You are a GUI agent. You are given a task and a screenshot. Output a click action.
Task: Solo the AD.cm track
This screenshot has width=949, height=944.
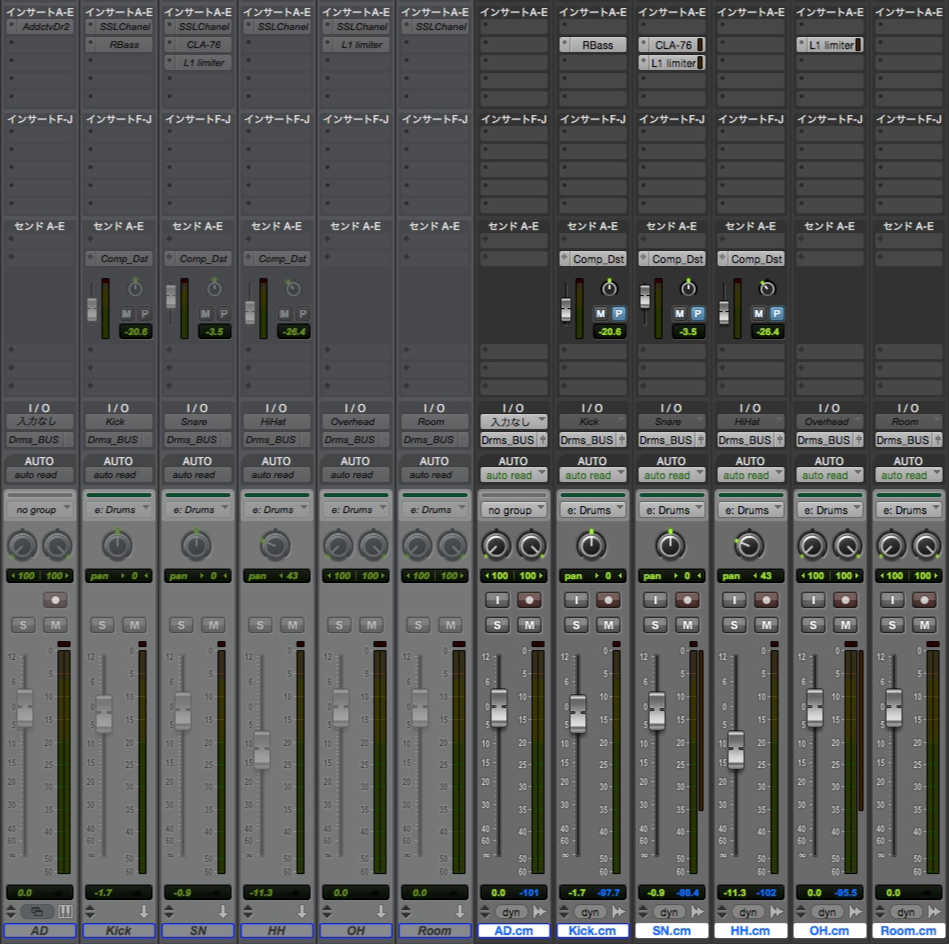click(x=497, y=625)
